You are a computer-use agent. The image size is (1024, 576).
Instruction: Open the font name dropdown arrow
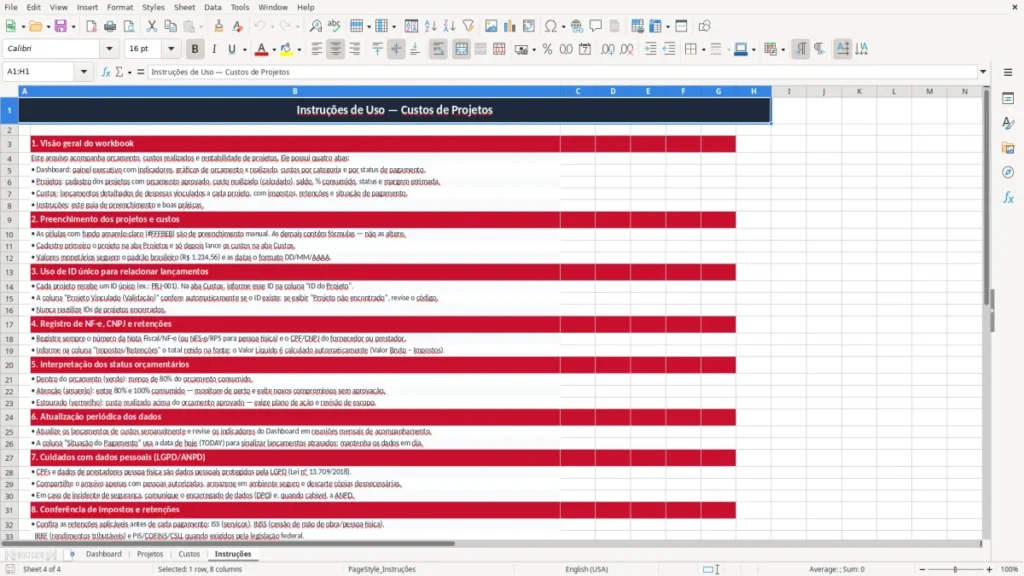[109, 48]
